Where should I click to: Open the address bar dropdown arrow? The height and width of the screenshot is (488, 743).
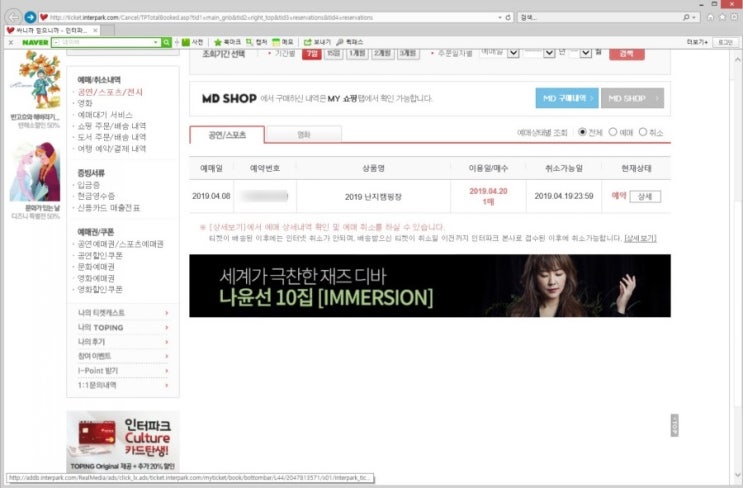500,18
